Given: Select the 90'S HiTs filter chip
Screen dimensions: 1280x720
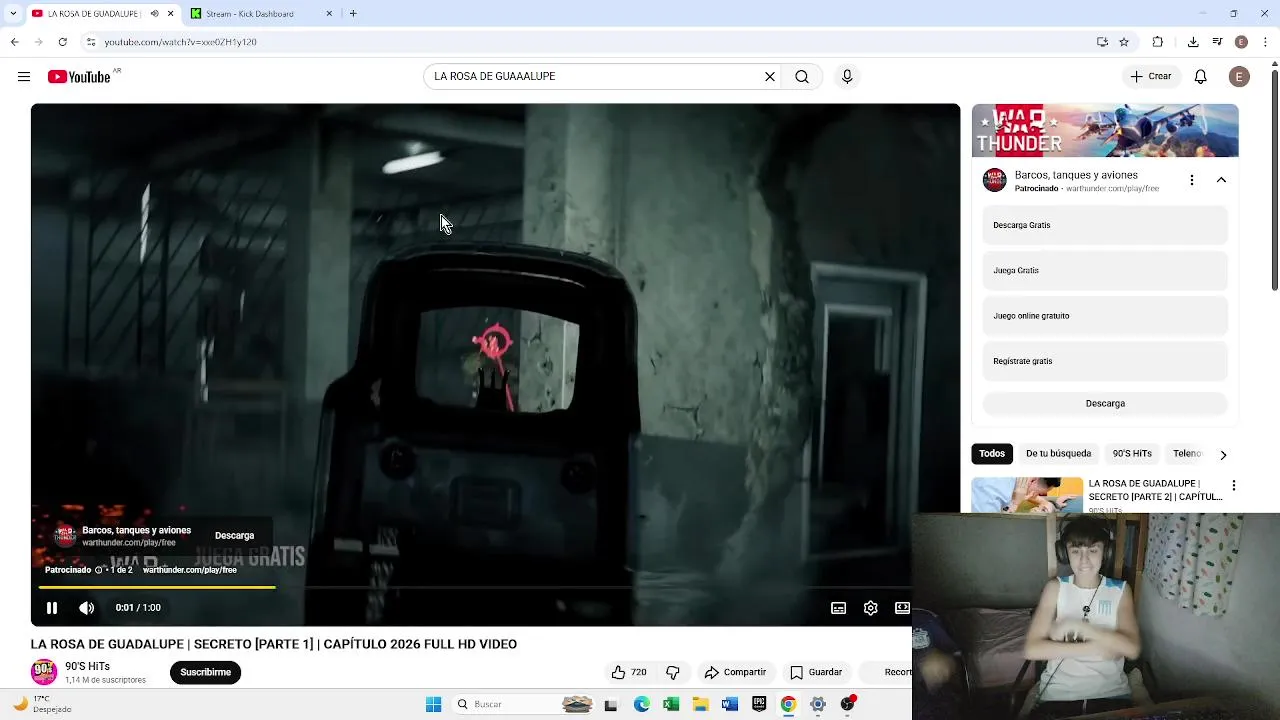Looking at the screenshot, I should pos(1132,454).
